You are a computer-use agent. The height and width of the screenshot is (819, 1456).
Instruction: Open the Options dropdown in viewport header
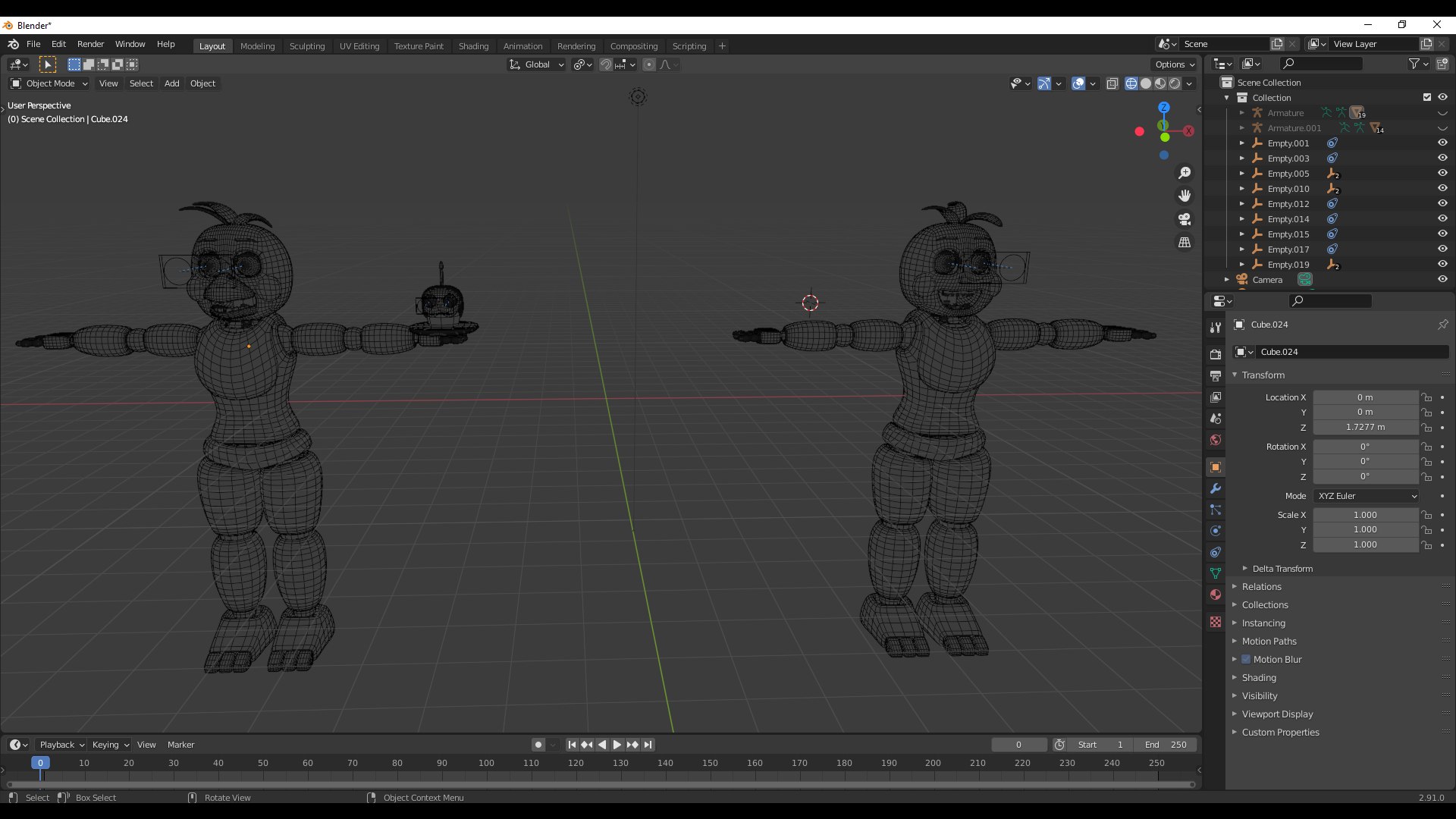pos(1175,64)
